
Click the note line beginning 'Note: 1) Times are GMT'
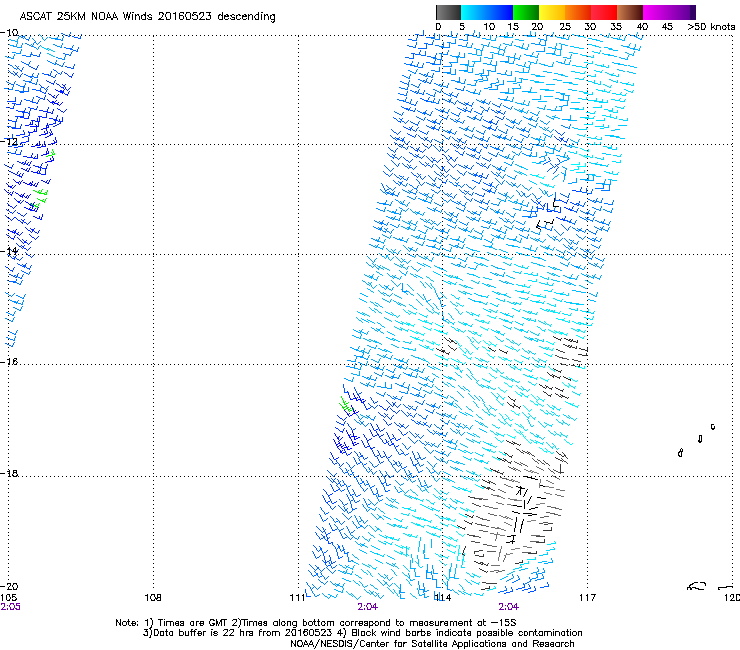coord(316,623)
